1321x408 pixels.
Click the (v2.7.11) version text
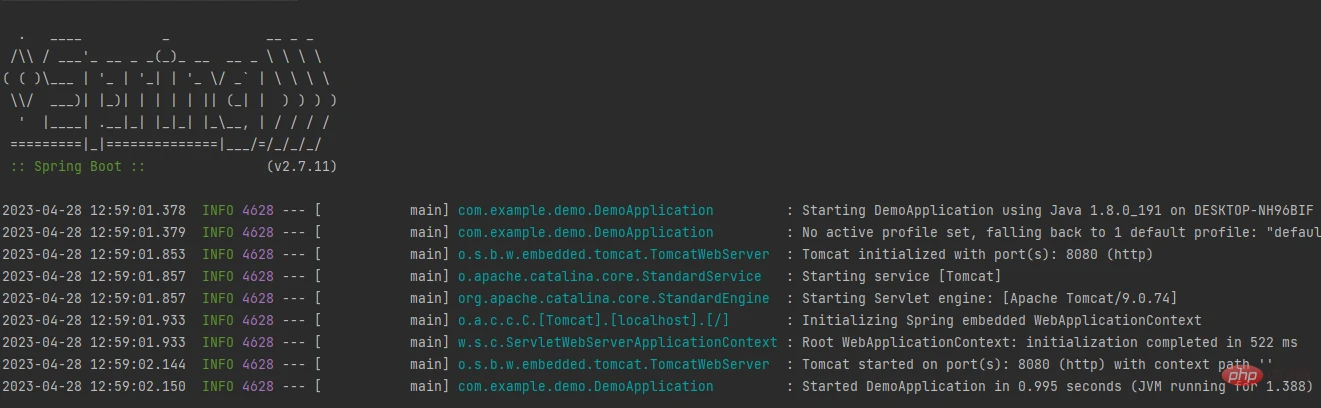coord(302,166)
